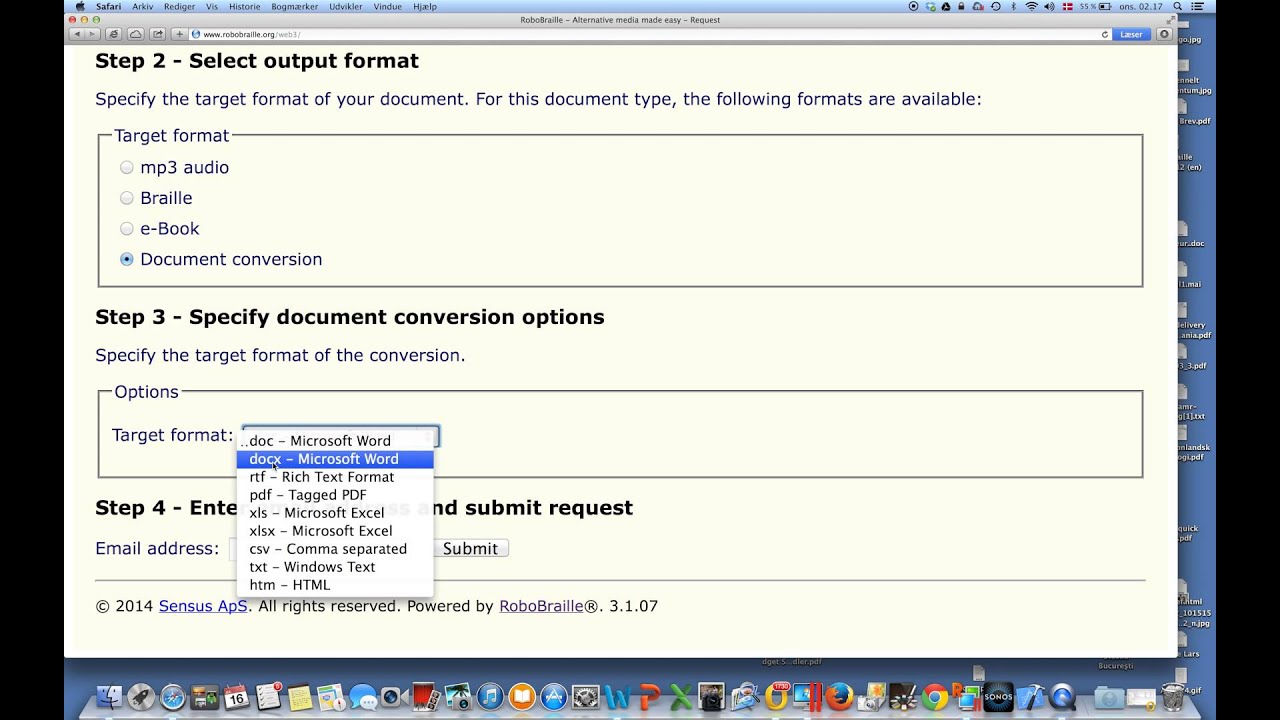Open the Rediger menu
Image resolution: width=1280 pixels, height=720 pixels.
pyautogui.click(x=180, y=6)
